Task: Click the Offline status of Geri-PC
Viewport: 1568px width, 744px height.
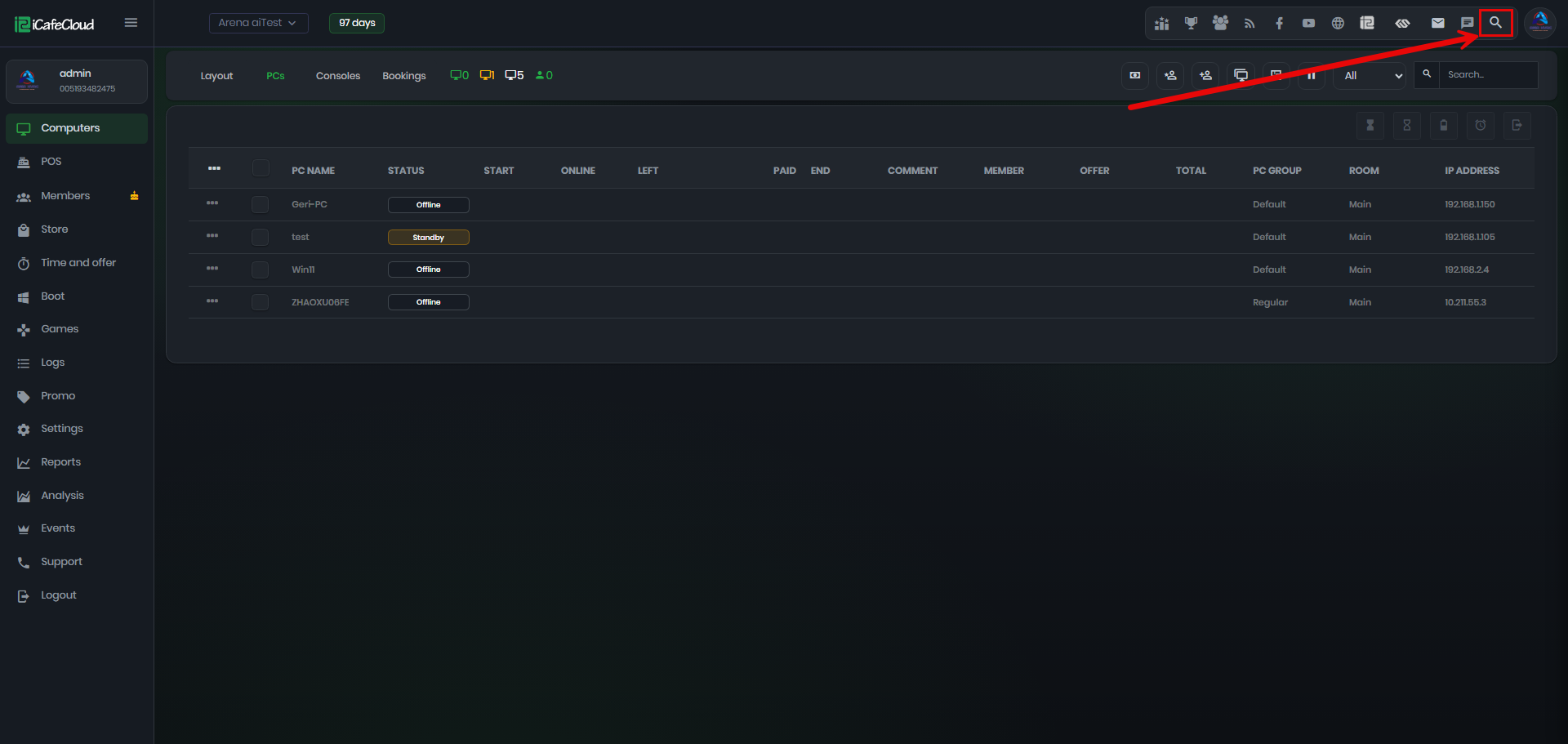Action: click(428, 205)
